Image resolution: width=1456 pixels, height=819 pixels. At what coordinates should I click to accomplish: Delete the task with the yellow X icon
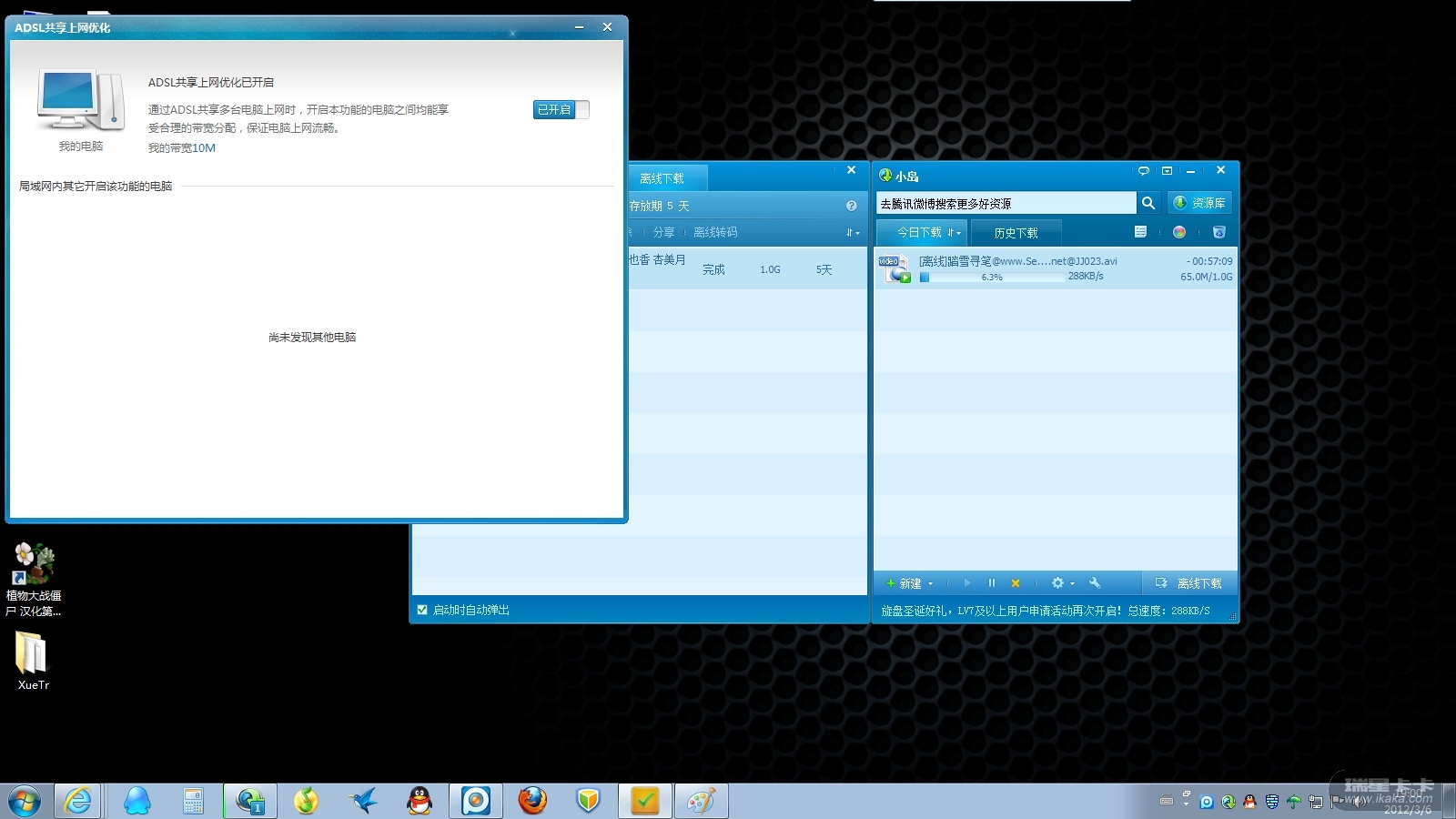click(x=1016, y=583)
